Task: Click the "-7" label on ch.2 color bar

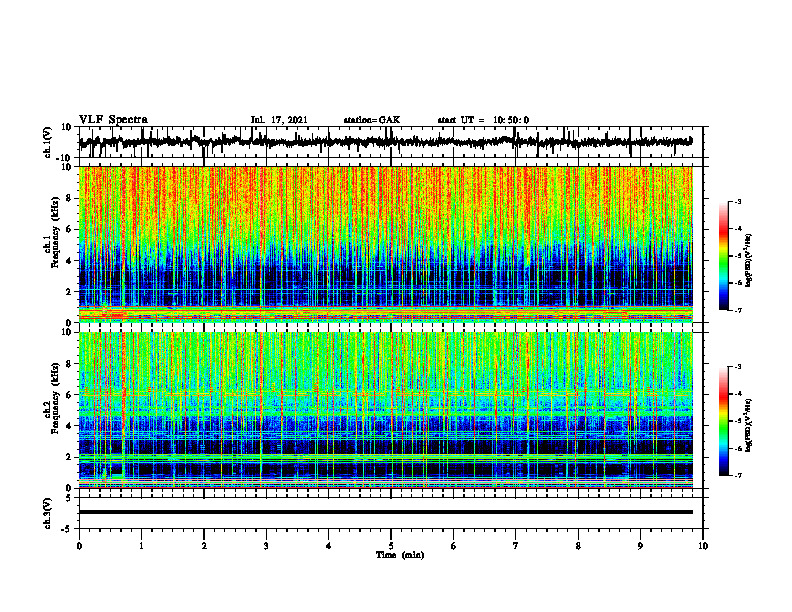Action: (x=738, y=476)
